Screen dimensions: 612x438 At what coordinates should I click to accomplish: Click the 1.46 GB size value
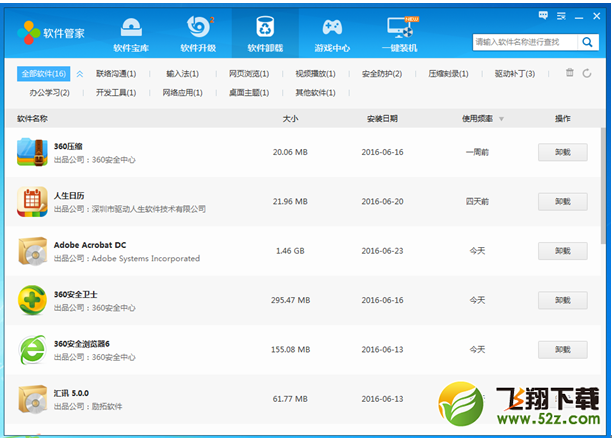tap(290, 251)
